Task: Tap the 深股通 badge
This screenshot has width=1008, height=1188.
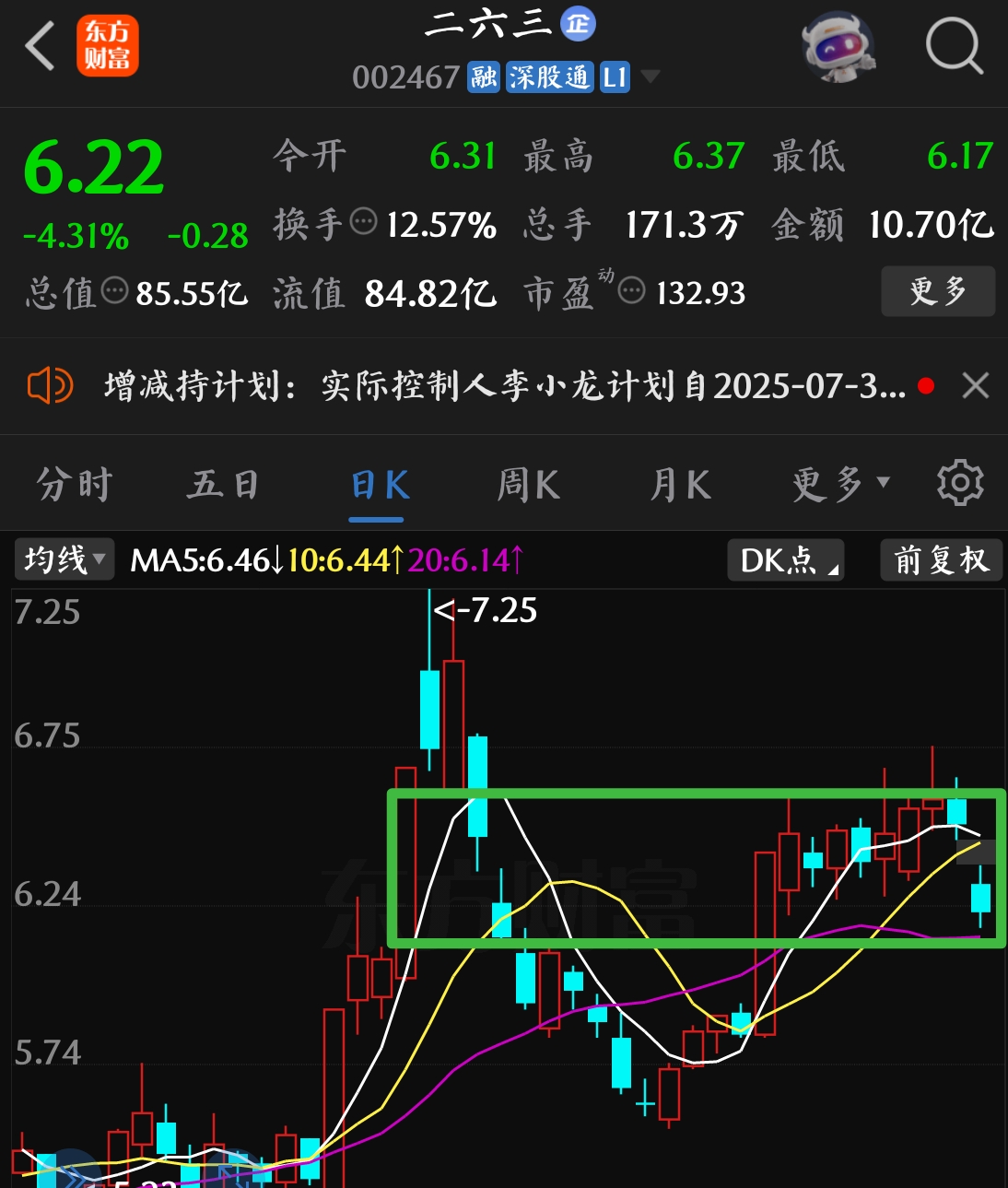Action: (x=550, y=77)
